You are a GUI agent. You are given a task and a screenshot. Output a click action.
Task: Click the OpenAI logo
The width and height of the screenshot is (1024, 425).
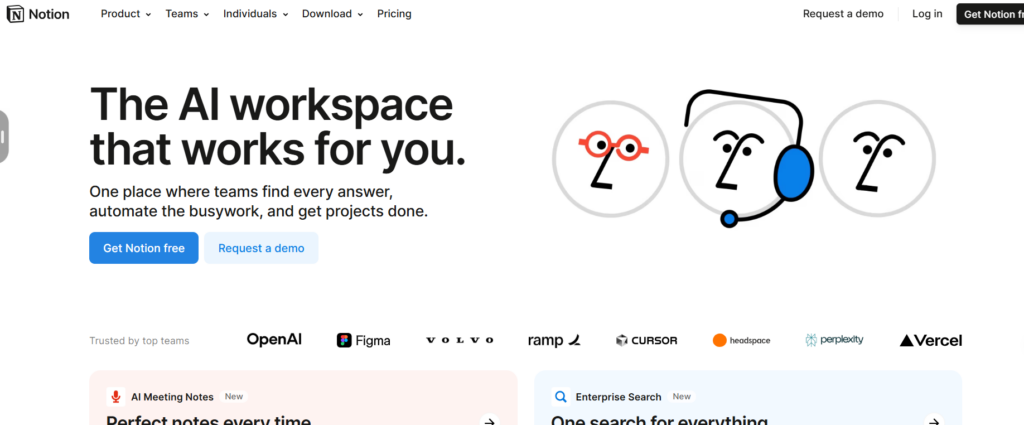pyautogui.click(x=274, y=340)
